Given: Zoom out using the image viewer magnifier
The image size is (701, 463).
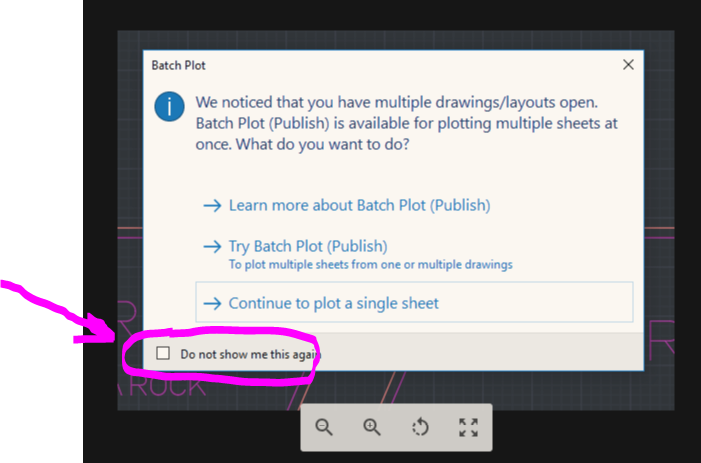Looking at the screenshot, I should [324, 427].
